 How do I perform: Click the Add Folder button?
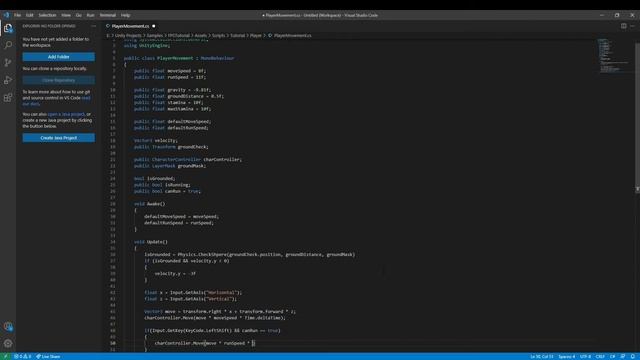pyautogui.click(x=59, y=57)
